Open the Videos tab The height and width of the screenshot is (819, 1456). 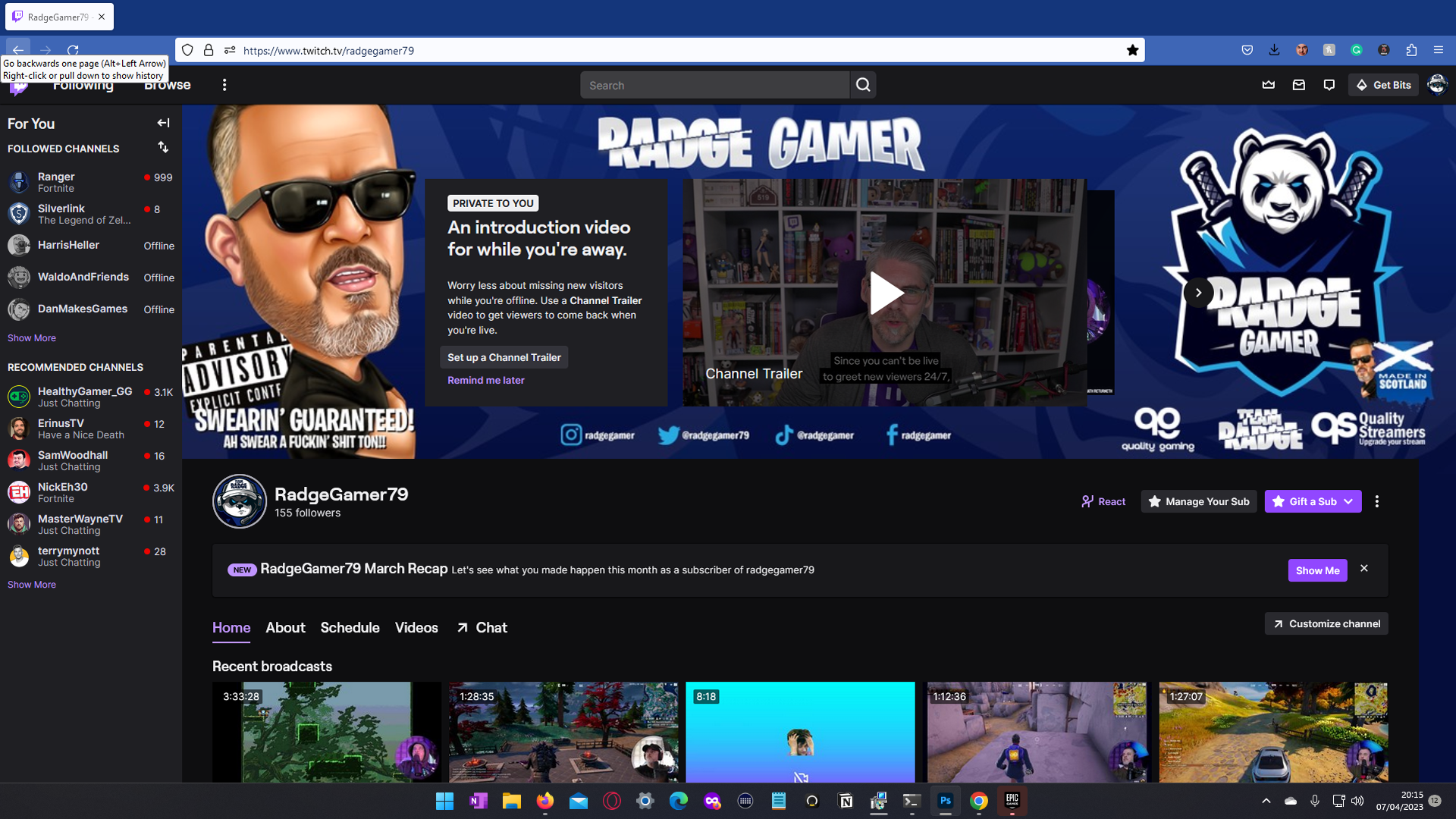click(x=416, y=628)
